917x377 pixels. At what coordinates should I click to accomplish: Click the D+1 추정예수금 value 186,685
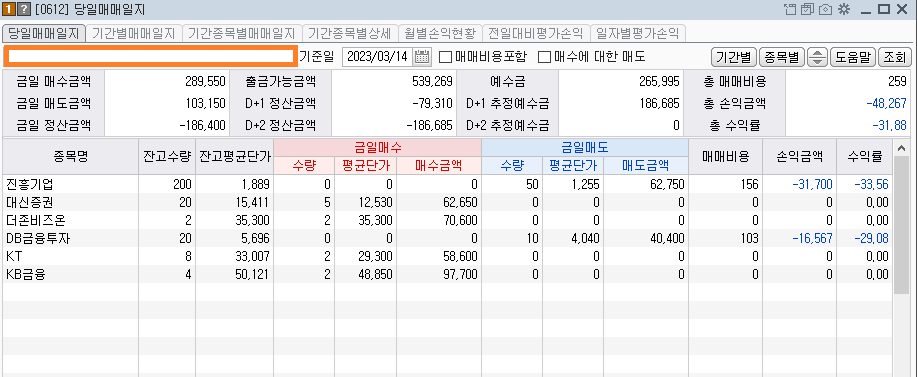[x=659, y=103]
